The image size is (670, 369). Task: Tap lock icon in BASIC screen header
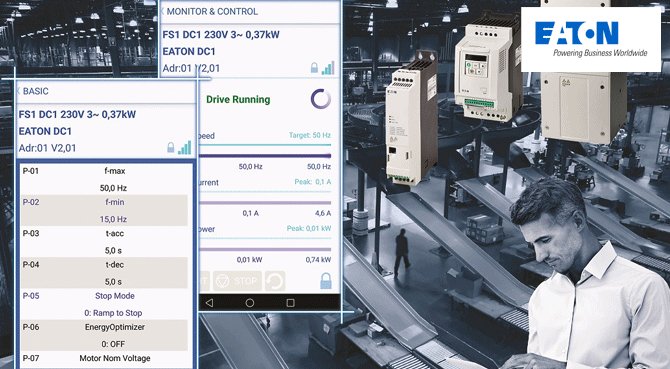pyautogui.click(x=170, y=148)
